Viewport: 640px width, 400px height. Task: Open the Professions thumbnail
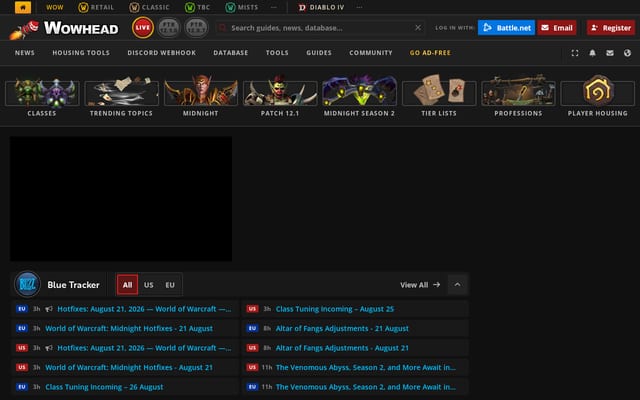[518, 96]
